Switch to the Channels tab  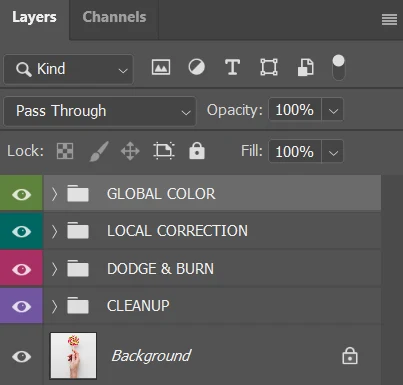tap(114, 17)
